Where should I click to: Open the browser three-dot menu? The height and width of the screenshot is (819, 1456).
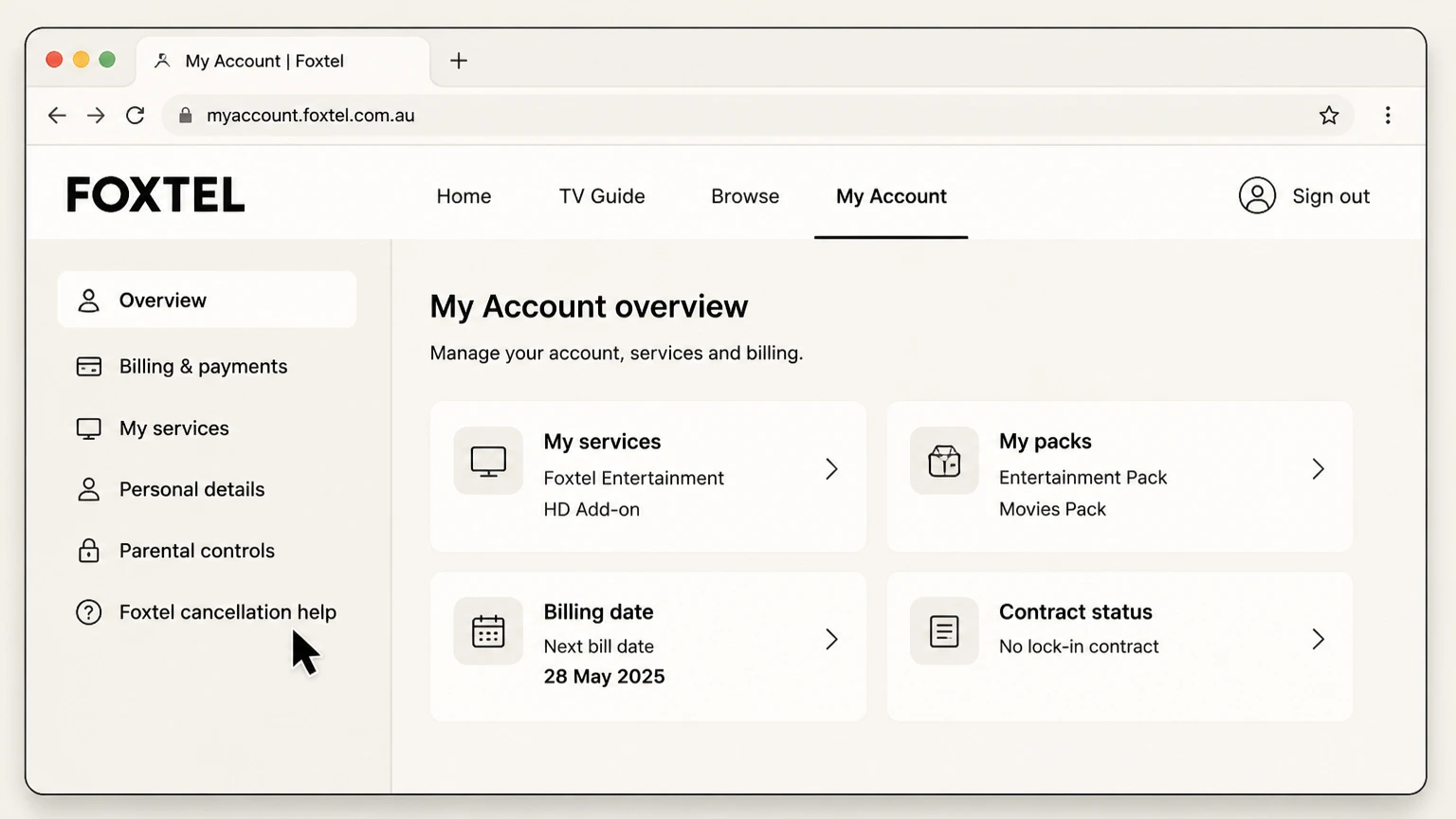tap(1388, 116)
